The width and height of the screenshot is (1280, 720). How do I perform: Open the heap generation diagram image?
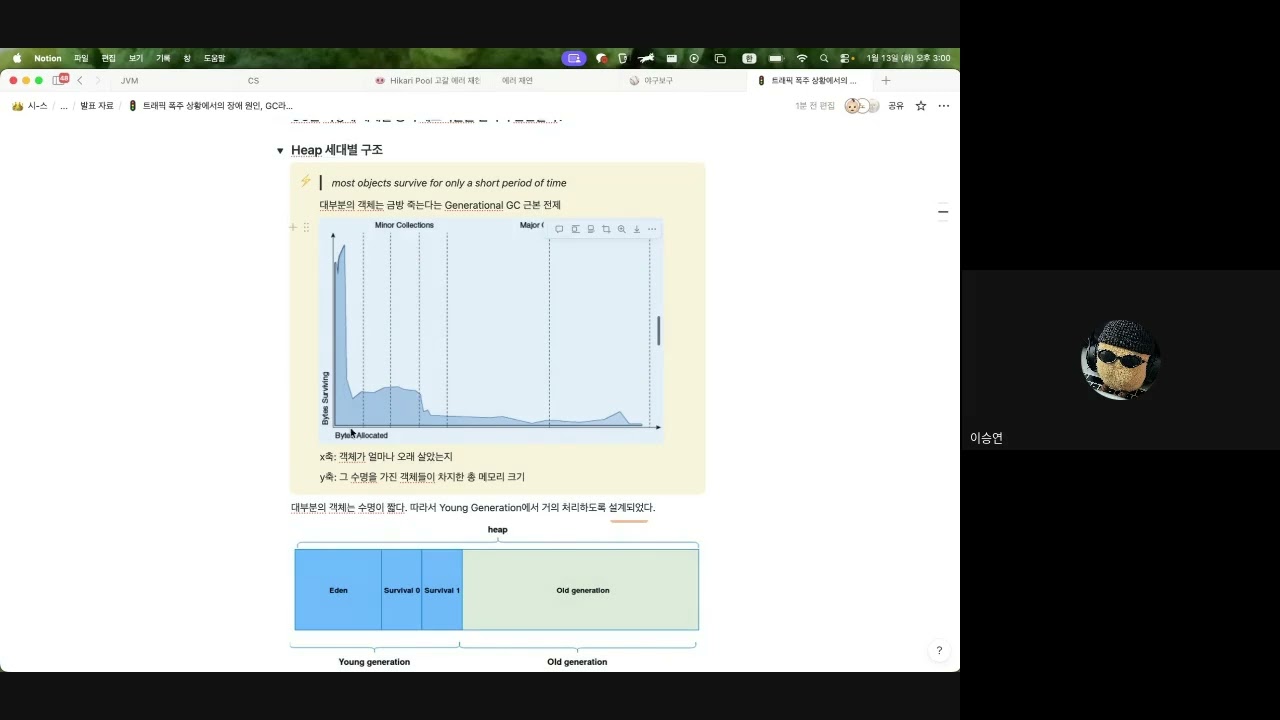coord(497,596)
